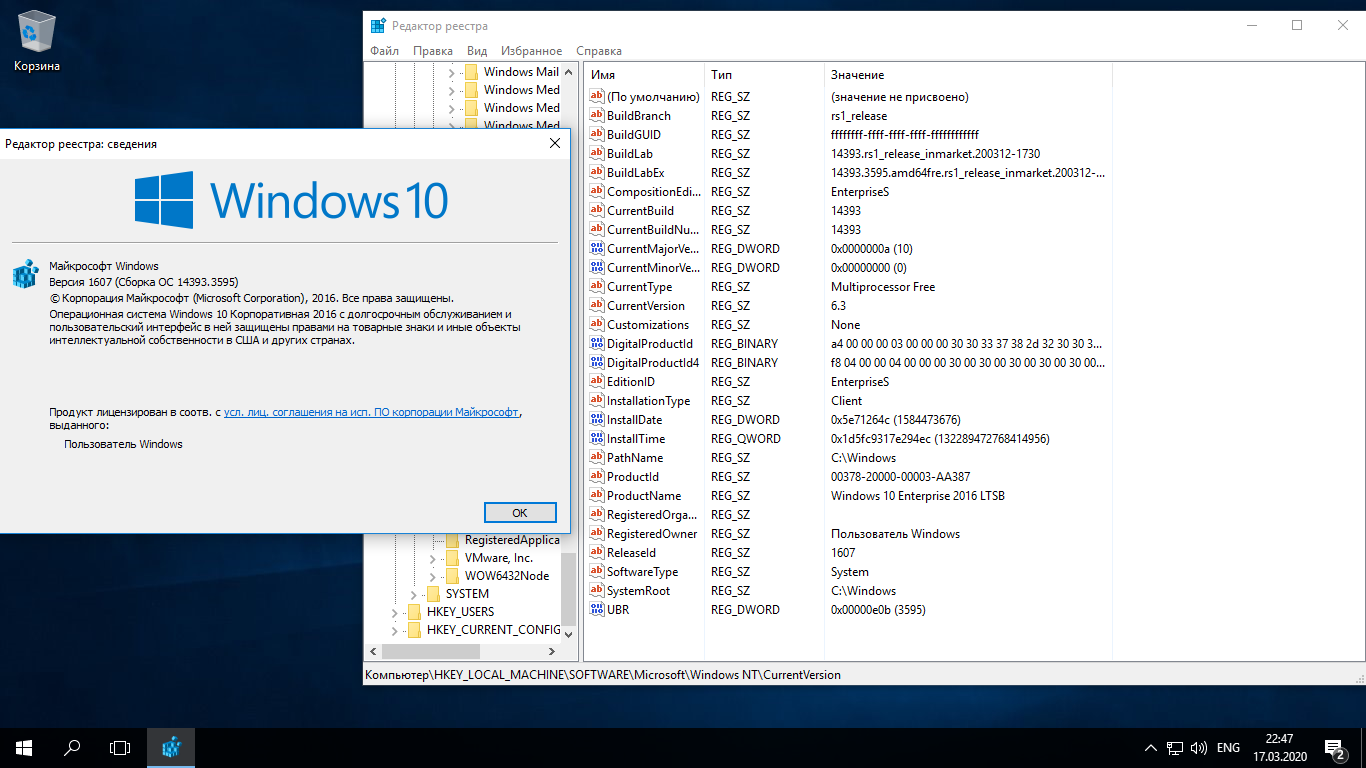Click the string icon beside BuildLab
Screen dimensions: 1366x768
[x=597, y=154]
